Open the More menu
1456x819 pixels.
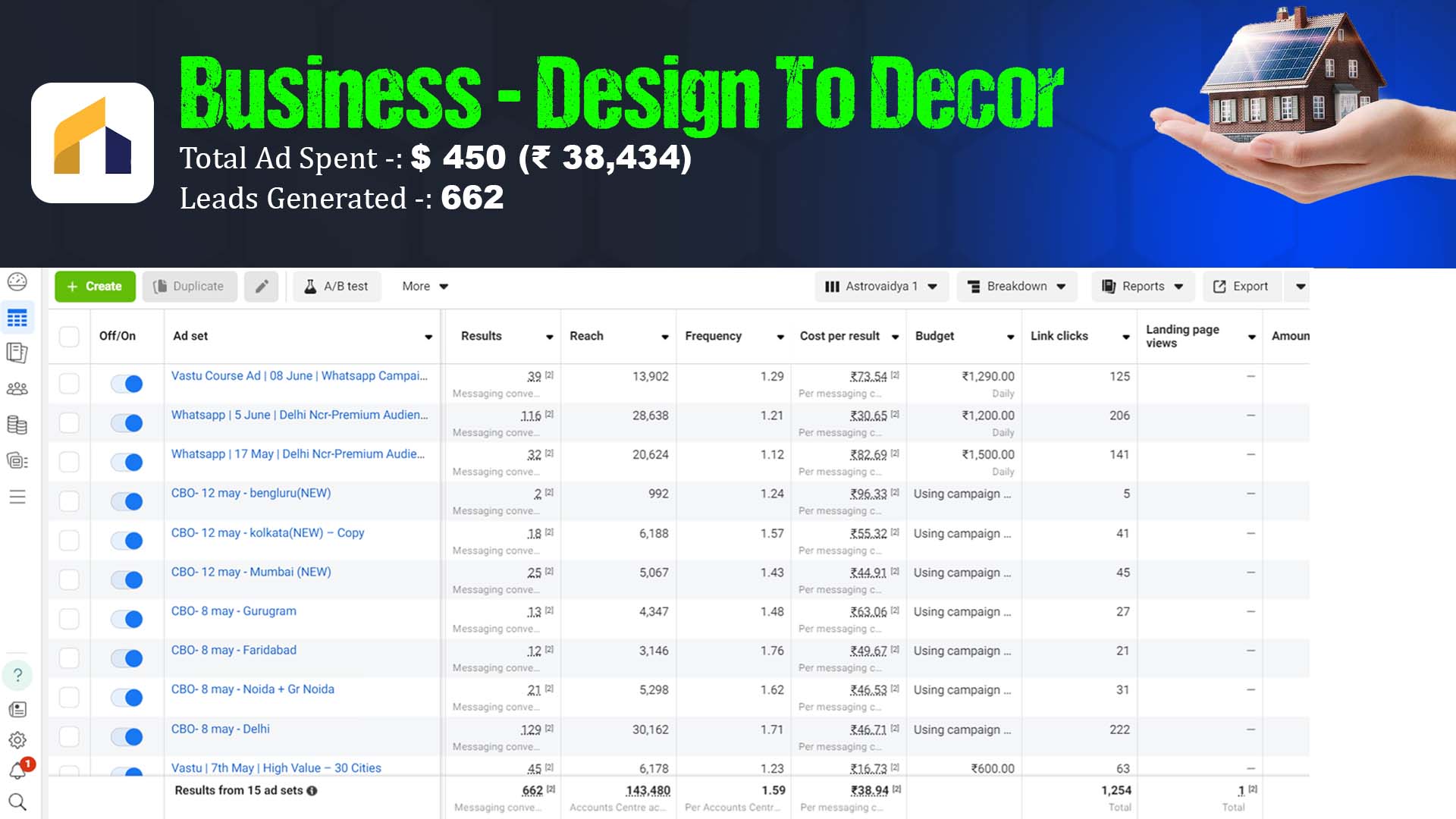[425, 287]
